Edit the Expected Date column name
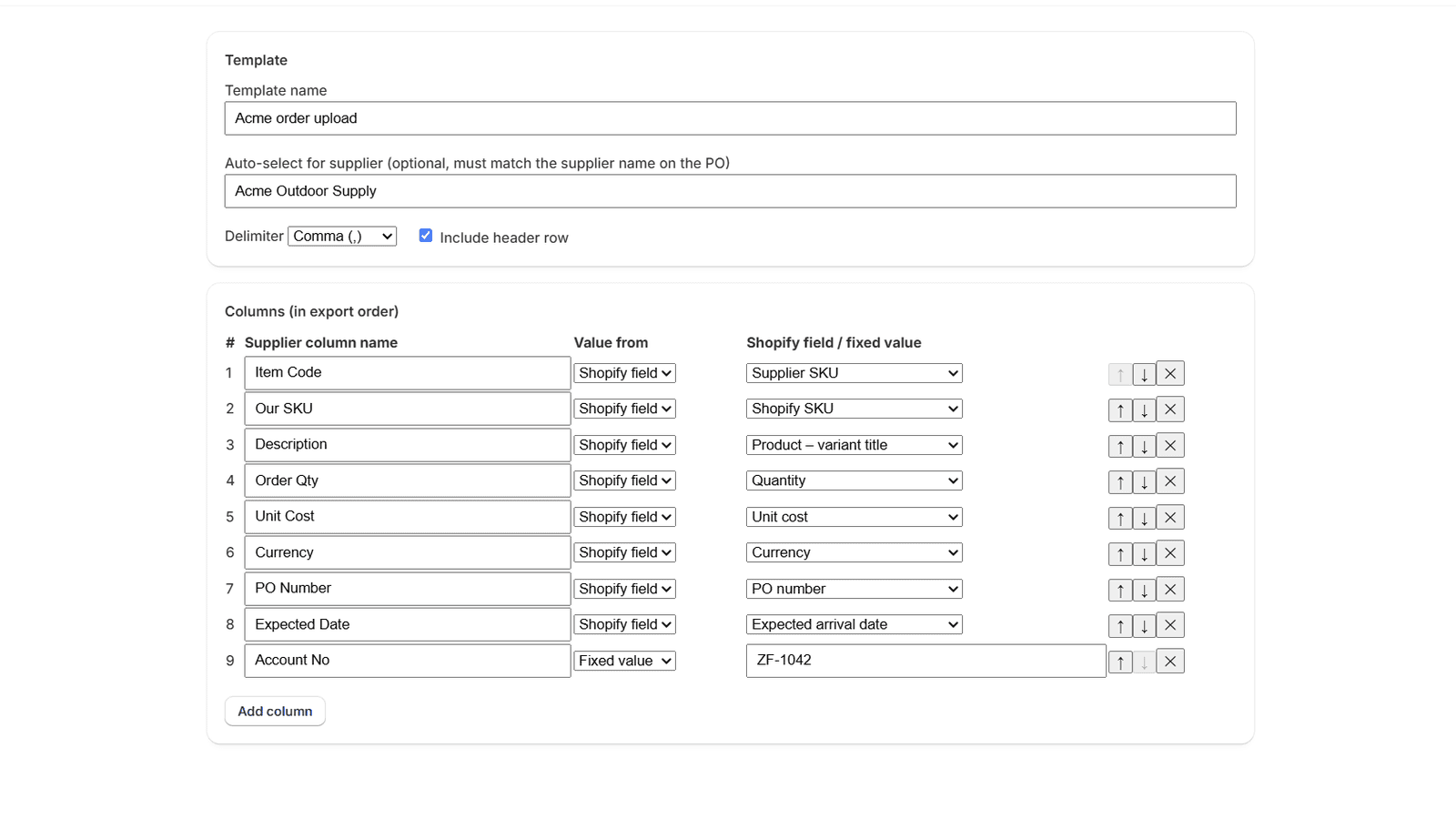This screenshot has width=1456, height=819. 407,624
